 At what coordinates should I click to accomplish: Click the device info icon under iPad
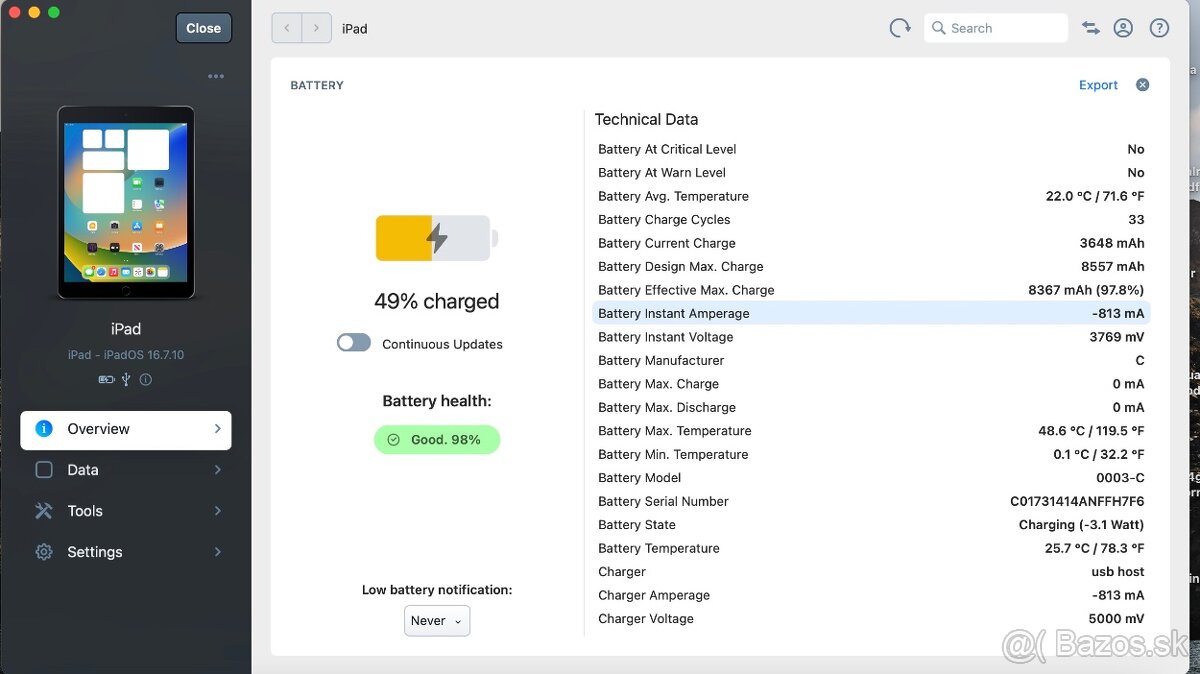pos(146,380)
